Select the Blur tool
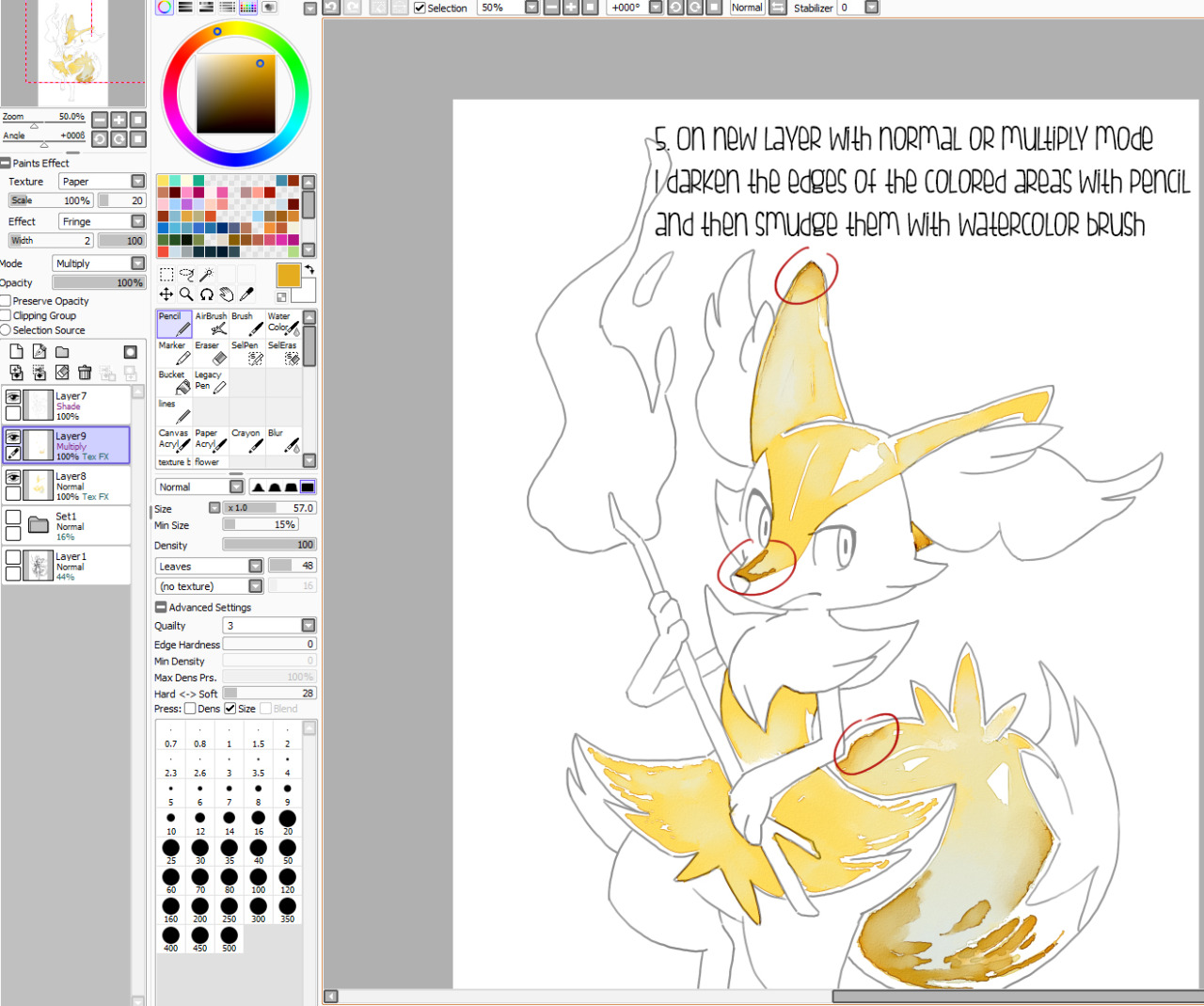Image resolution: width=1204 pixels, height=1006 pixels. 284,440
